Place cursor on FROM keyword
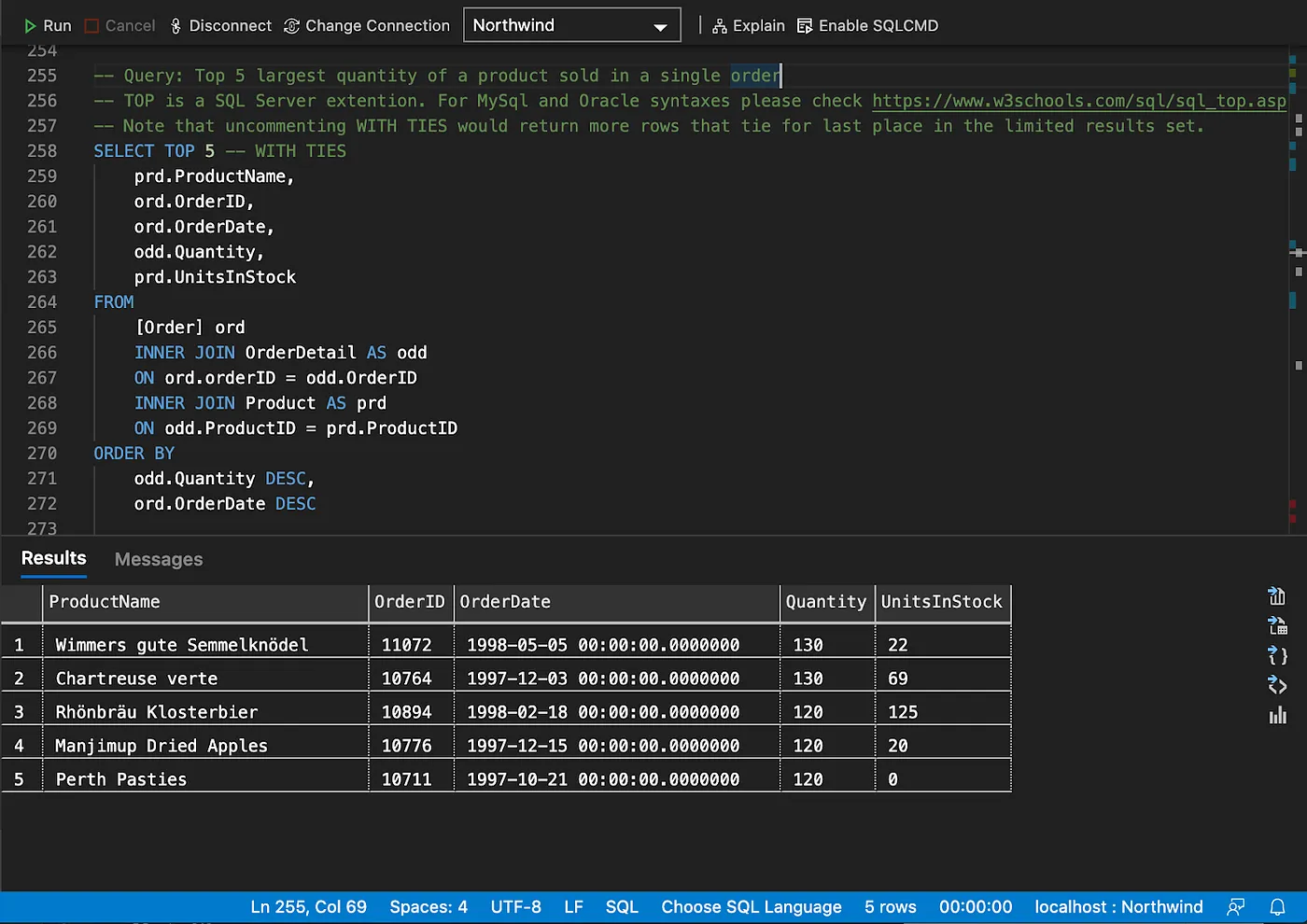The height and width of the screenshot is (924, 1307). pyautogui.click(x=114, y=302)
